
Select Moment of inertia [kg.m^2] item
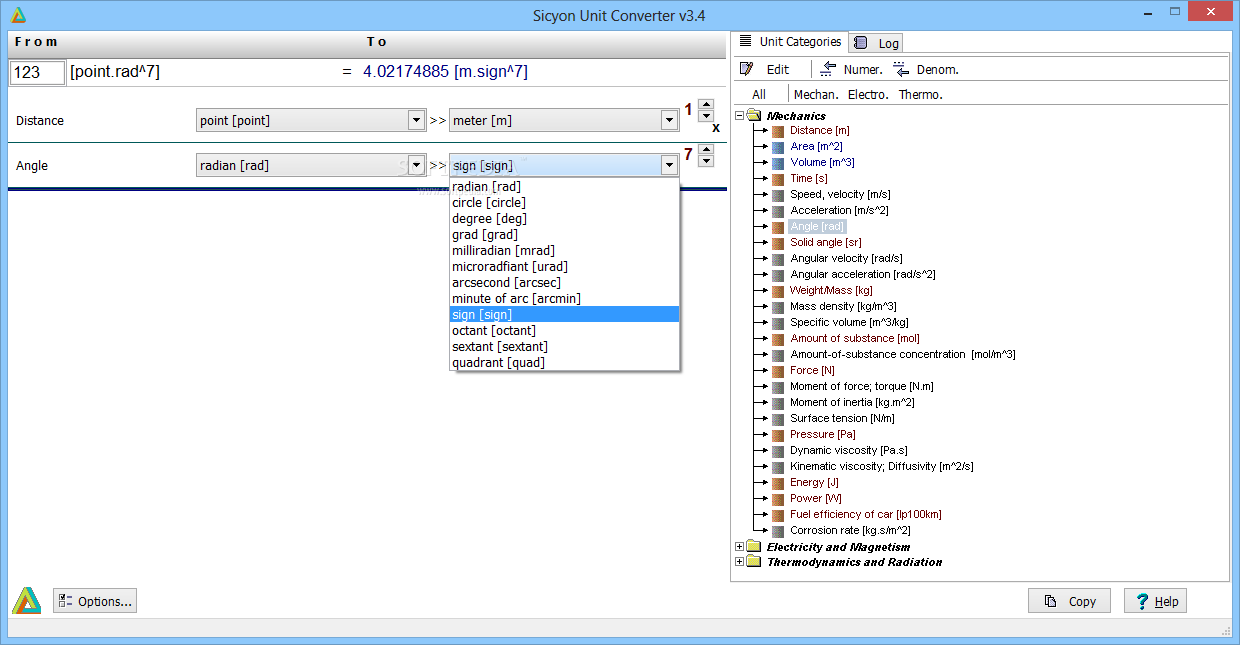click(x=852, y=402)
